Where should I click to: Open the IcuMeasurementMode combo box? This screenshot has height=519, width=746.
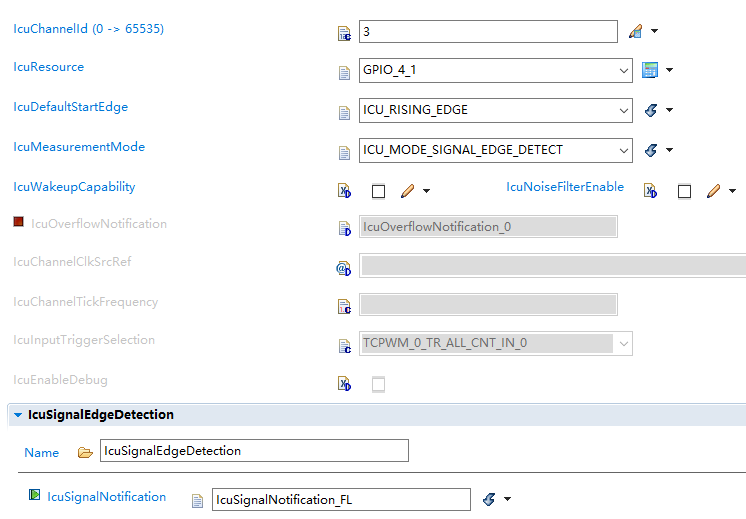(495, 150)
